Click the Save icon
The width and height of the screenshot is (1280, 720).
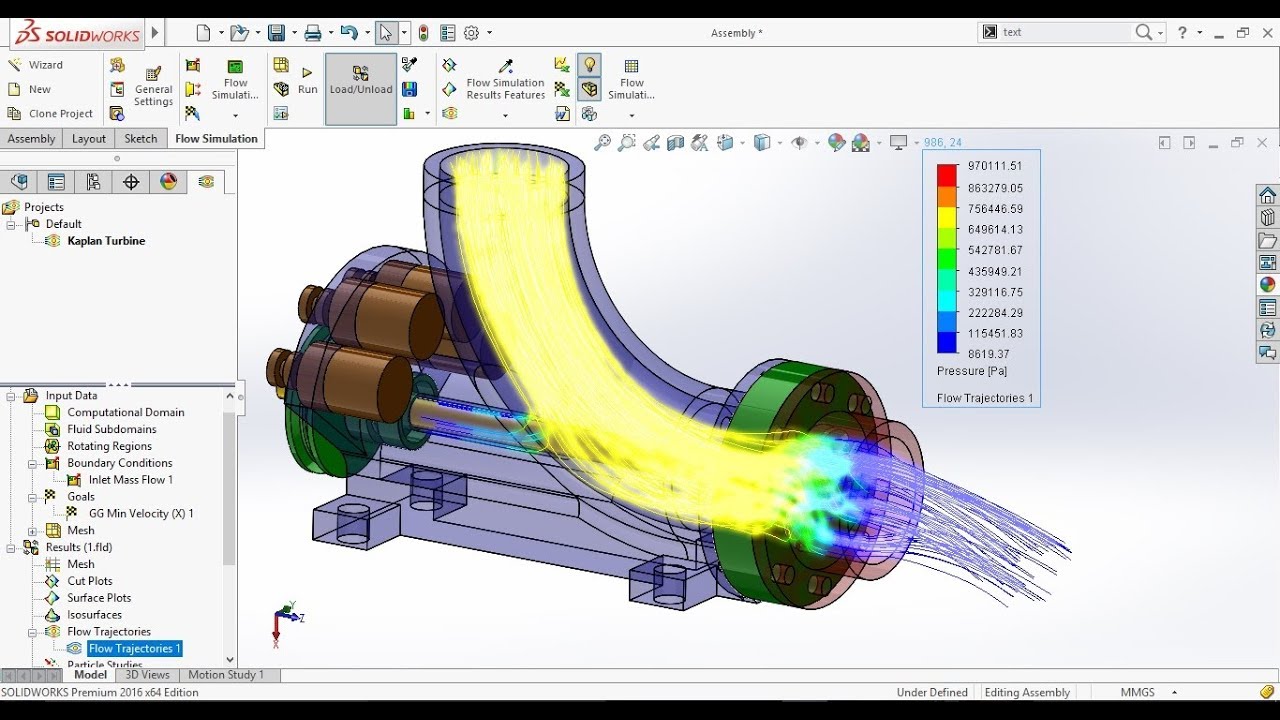pyautogui.click(x=276, y=33)
